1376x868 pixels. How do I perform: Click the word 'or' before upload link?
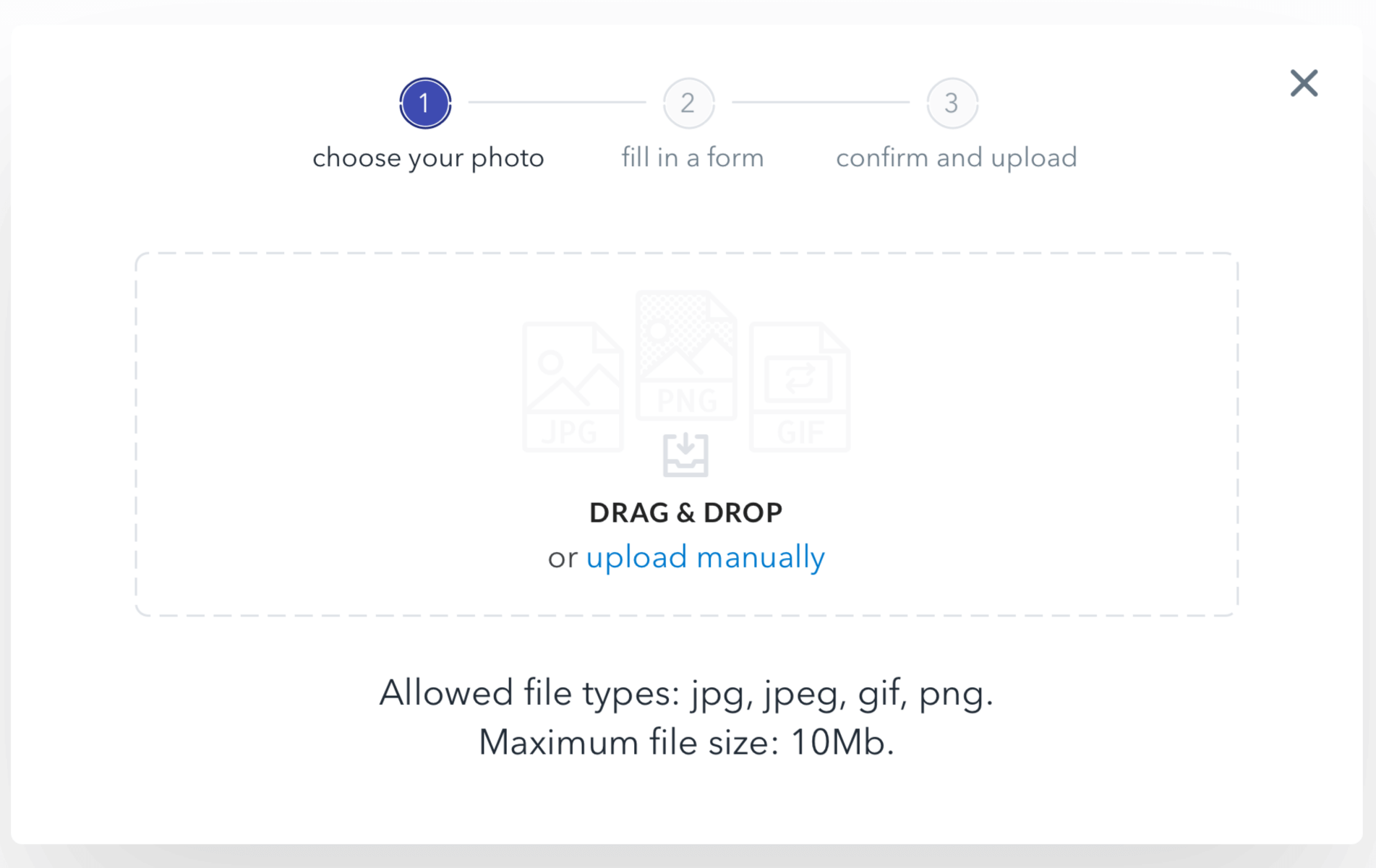pyautogui.click(x=563, y=559)
